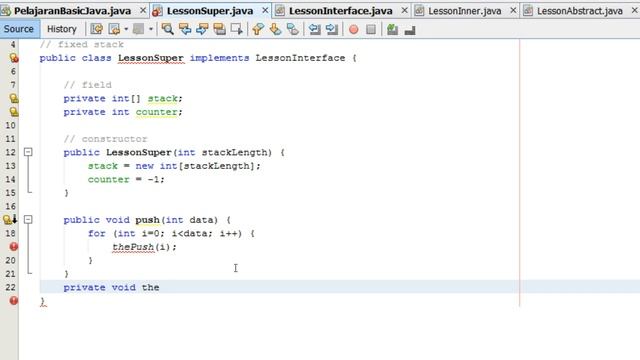The image size is (640, 360).
Task: Collapse the LessonSuper constructor fold
Action: (28, 152)
